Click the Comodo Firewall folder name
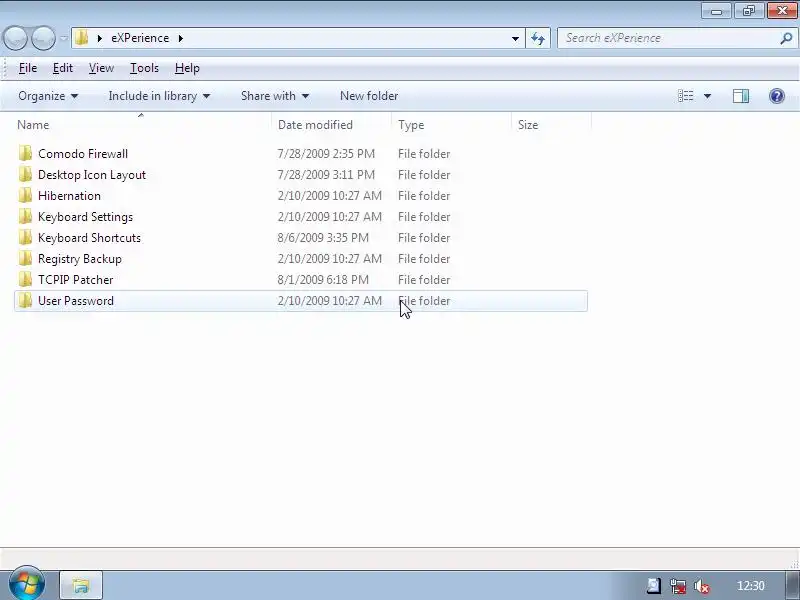The image size is (800, 600). pos(83,154)
